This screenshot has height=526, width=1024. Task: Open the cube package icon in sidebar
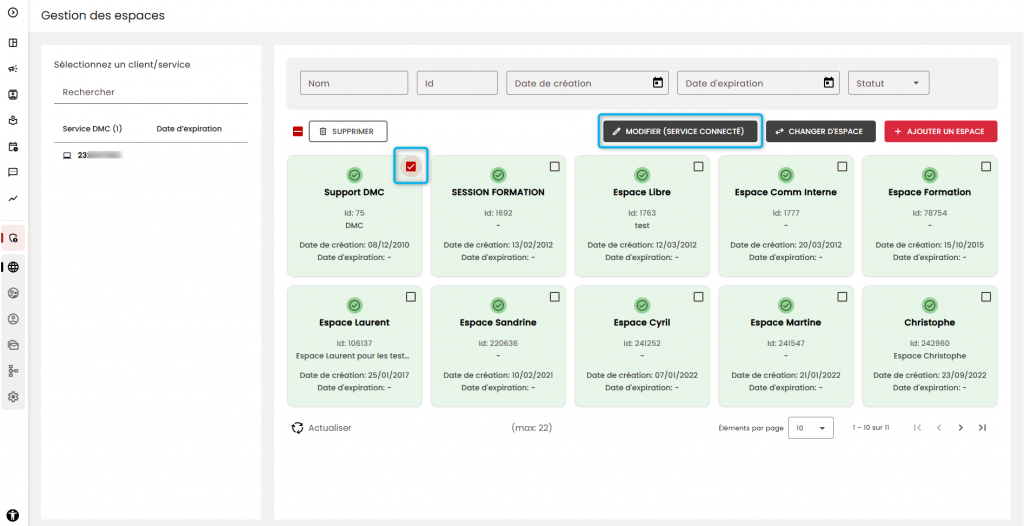tap(12, 120)
